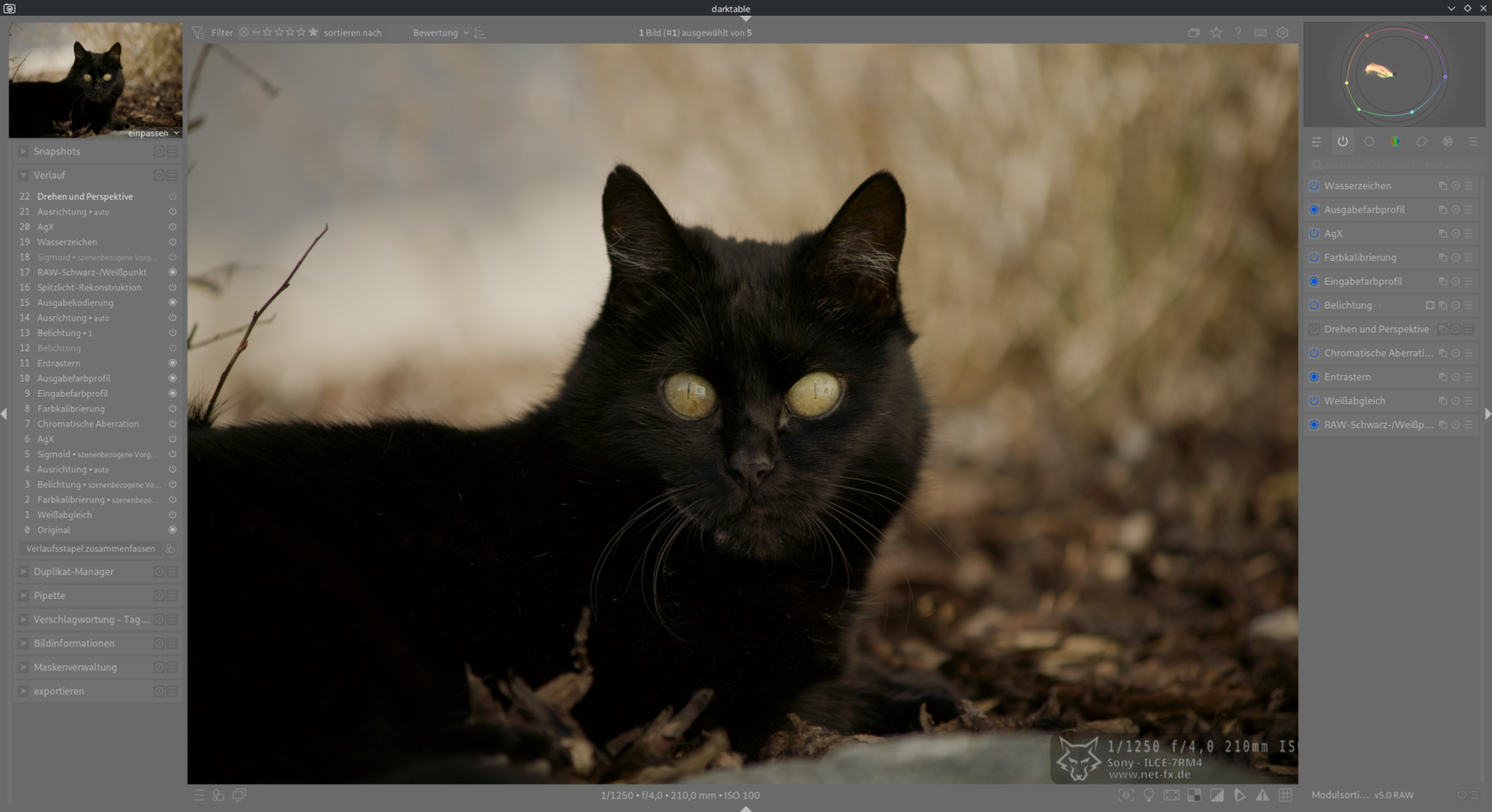
Task: Show active modules tab
Action: pyautogui.click(x=1343, y=142)
